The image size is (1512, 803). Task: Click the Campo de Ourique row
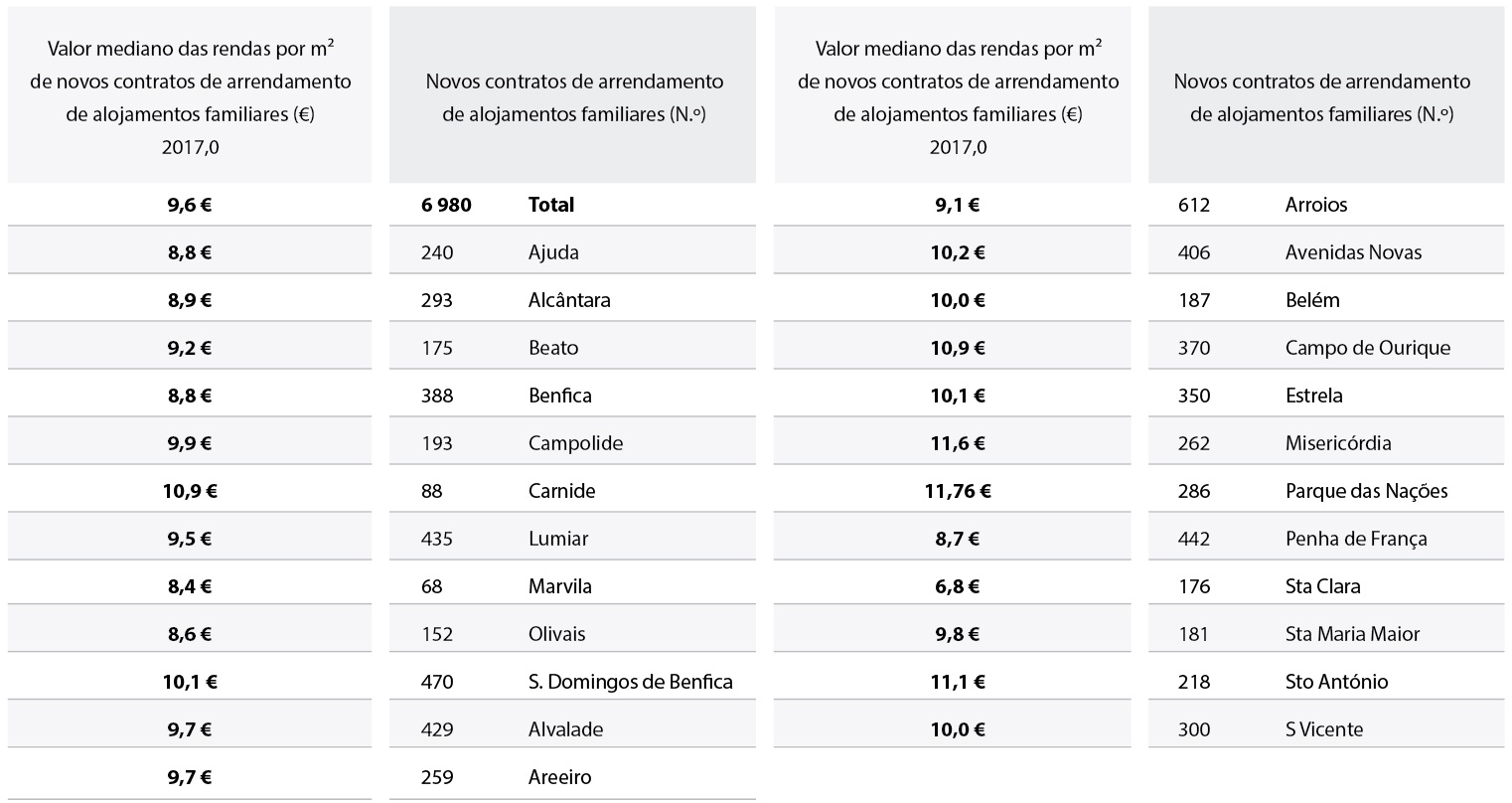click(x=1326, y=348)
